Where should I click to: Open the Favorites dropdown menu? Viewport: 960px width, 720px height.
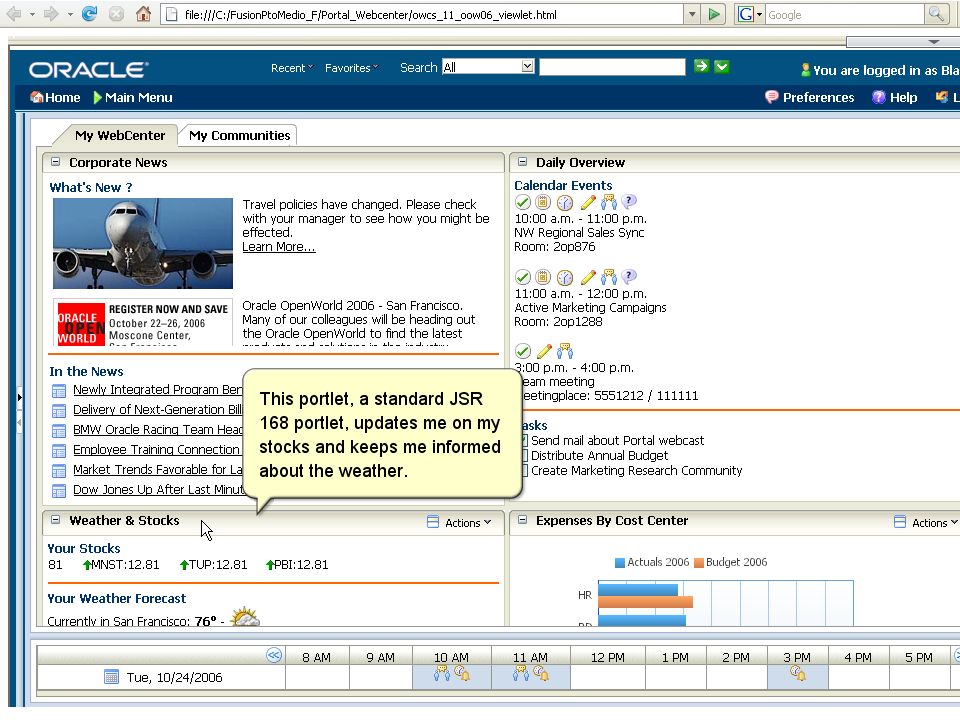coord(351,67)
